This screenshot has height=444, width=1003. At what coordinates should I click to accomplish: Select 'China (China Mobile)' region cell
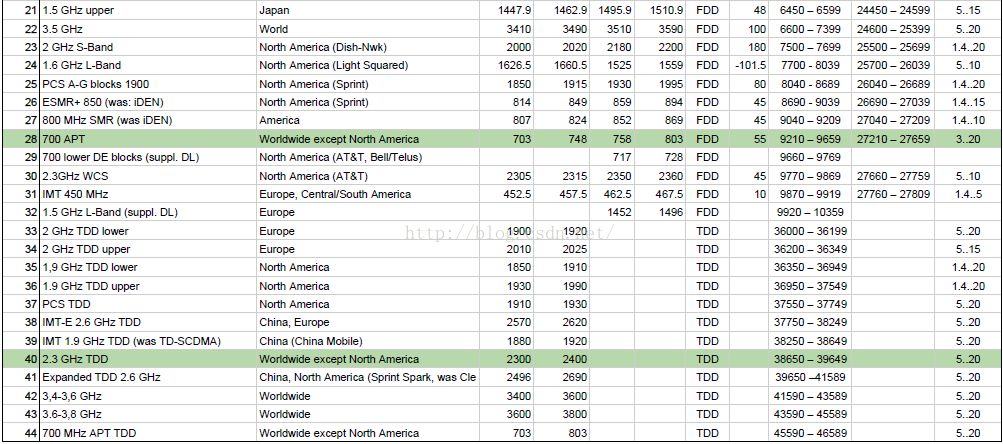[368, 341]
